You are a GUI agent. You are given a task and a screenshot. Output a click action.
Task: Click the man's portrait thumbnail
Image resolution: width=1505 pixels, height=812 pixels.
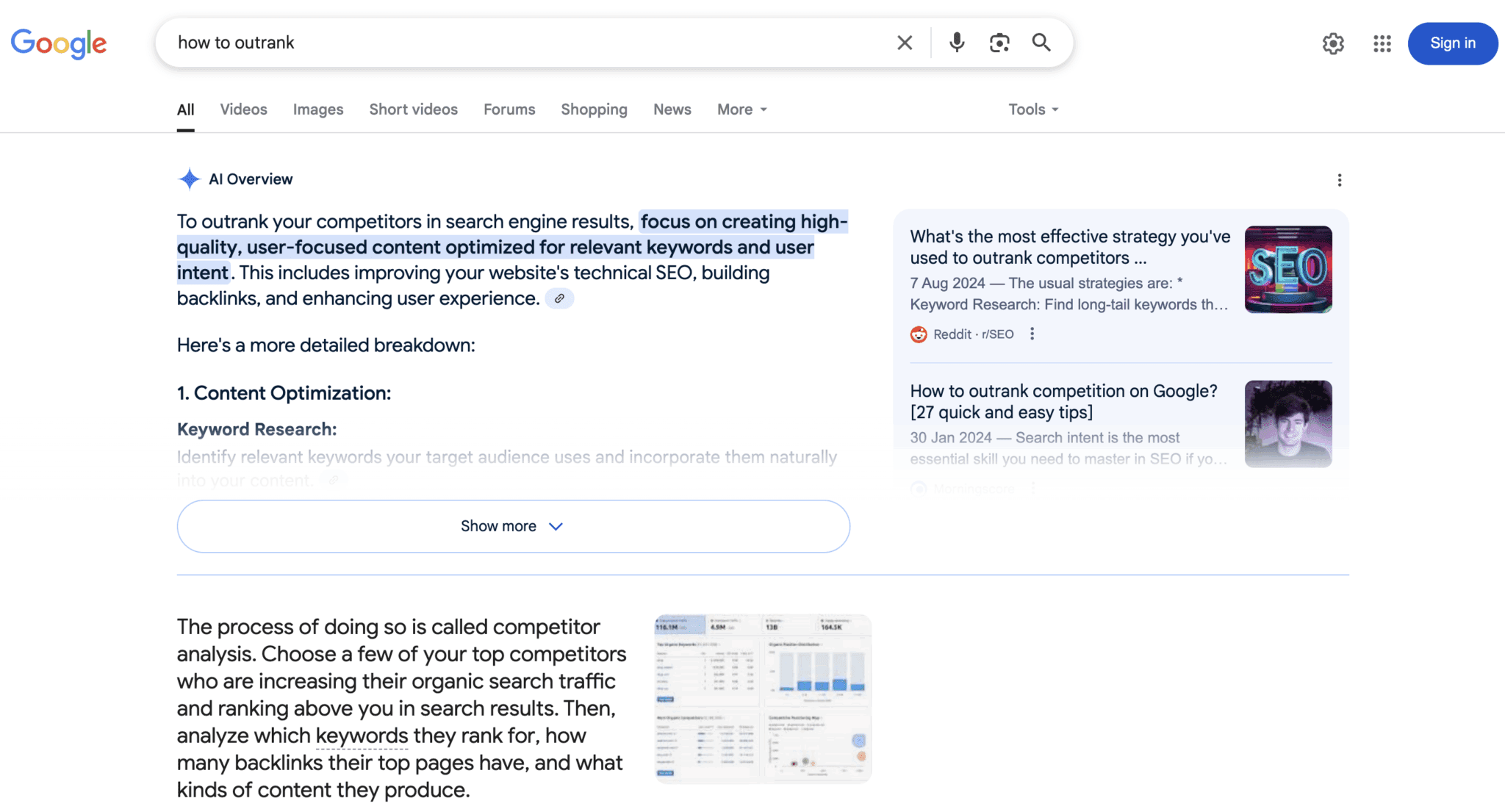click(1287, 423)
